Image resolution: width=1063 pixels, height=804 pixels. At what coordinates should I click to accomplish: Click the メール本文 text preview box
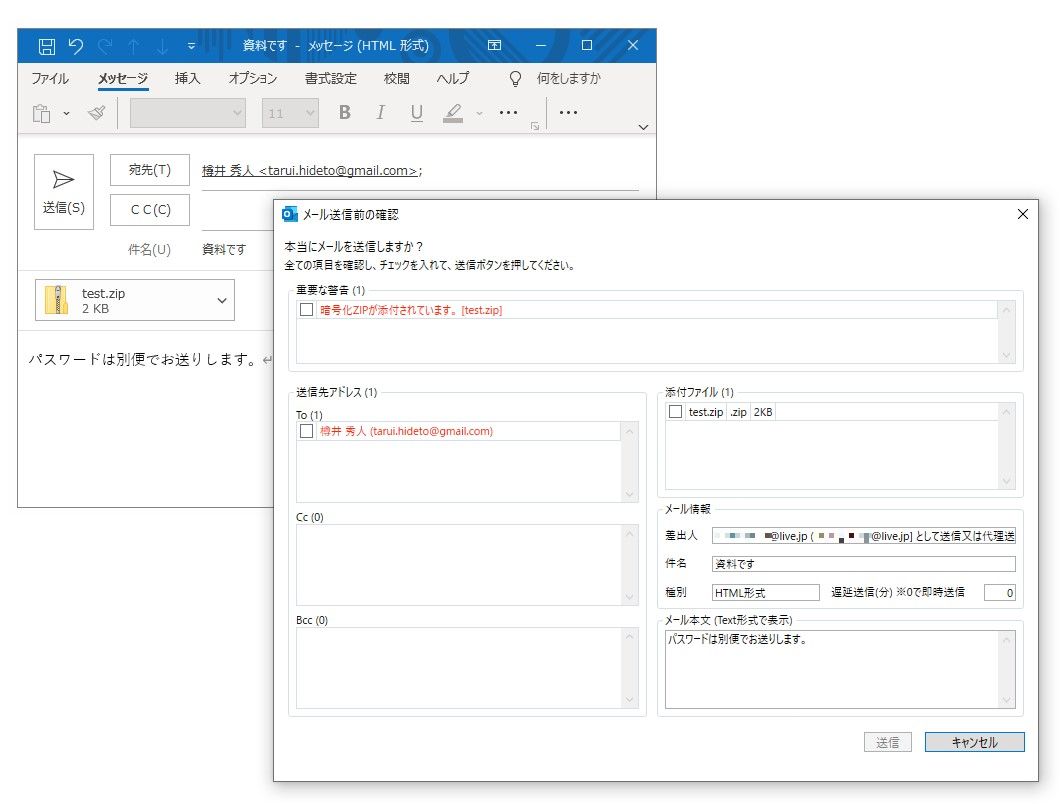tap(840, 670)
